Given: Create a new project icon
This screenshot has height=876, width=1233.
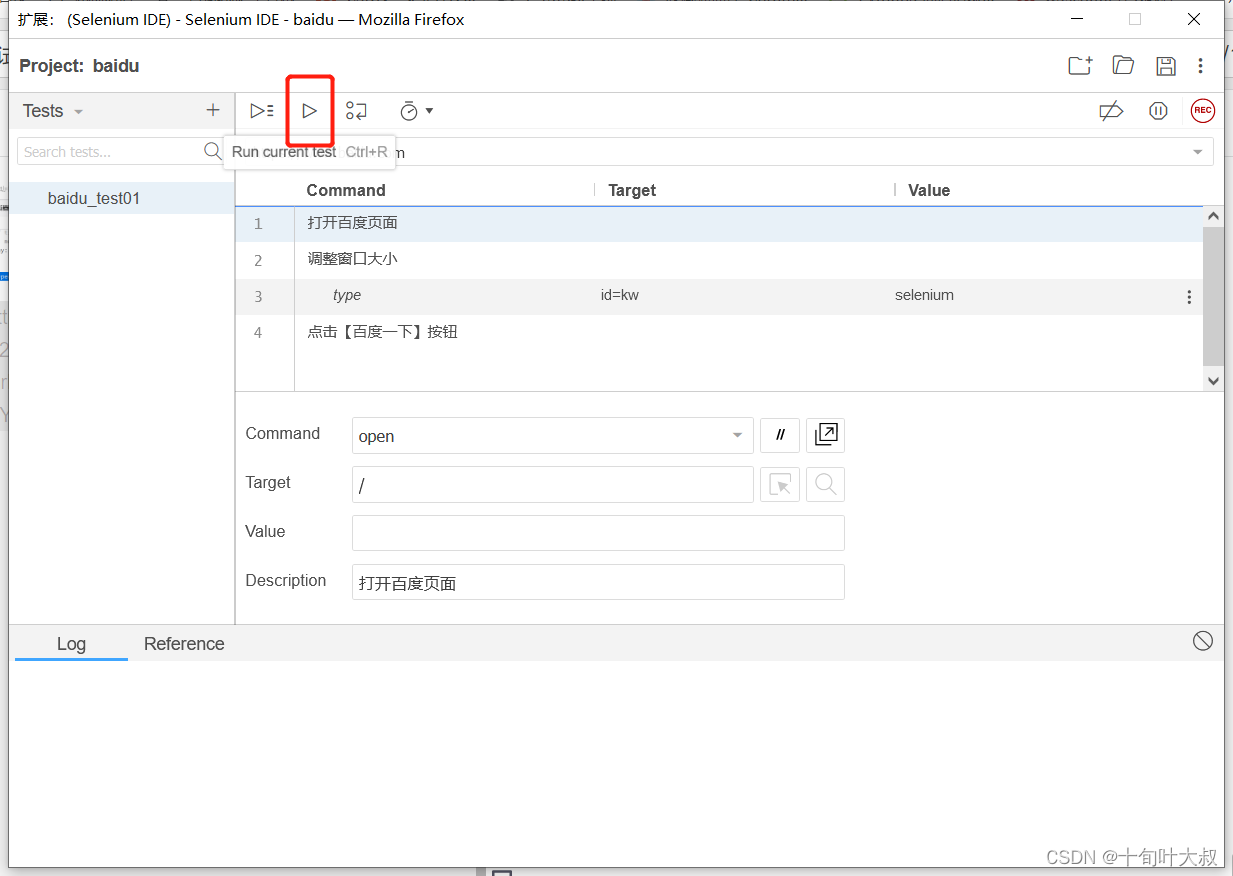Looking at the screenshot, I should (1080, 66).
